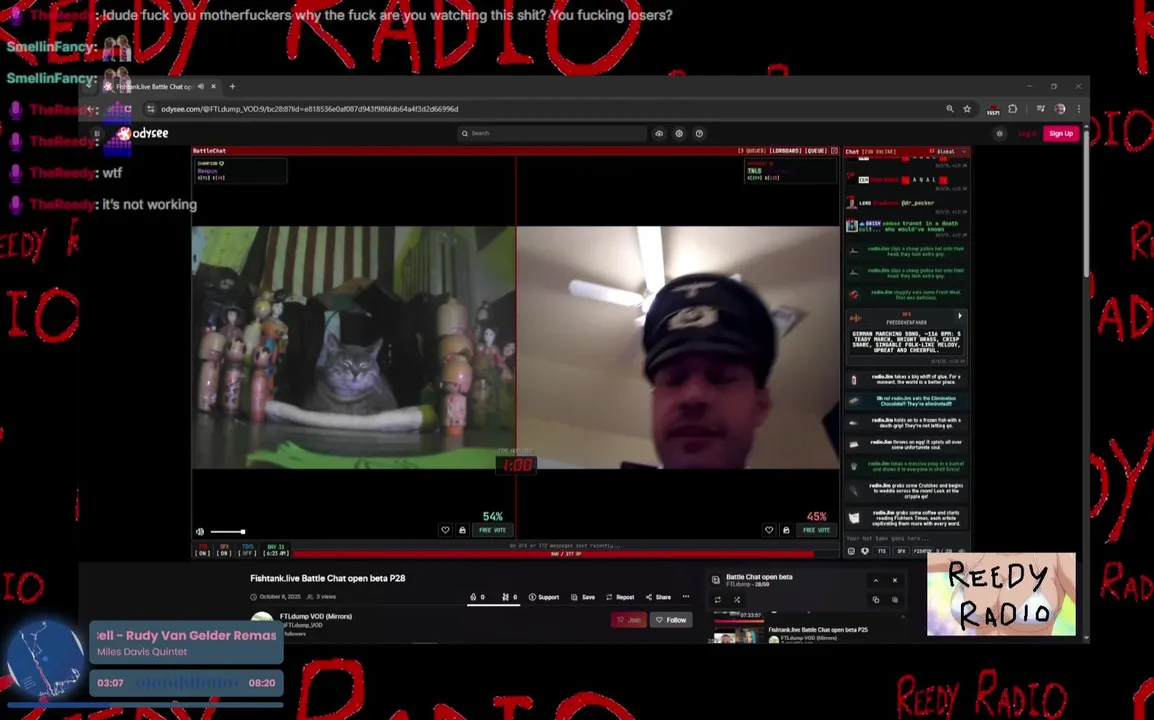The width and height of the screenshot is (1154, 720).
Task: Click the chat message input field
Action: [x=906, y=539]
